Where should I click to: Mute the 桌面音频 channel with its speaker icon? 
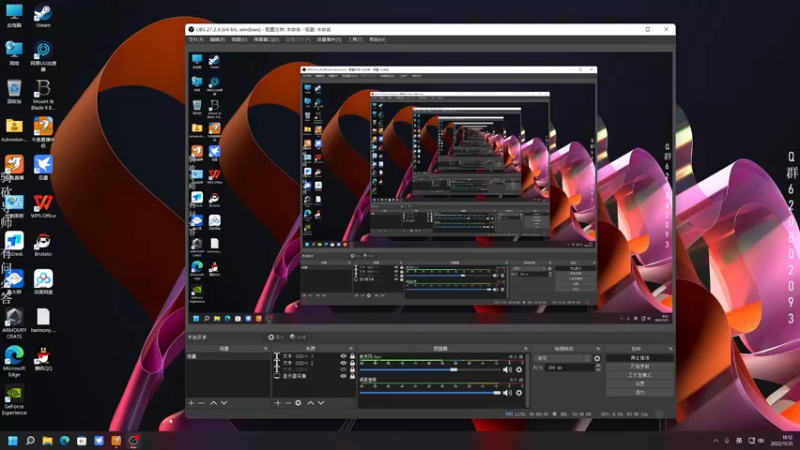(x=507, y=393)
